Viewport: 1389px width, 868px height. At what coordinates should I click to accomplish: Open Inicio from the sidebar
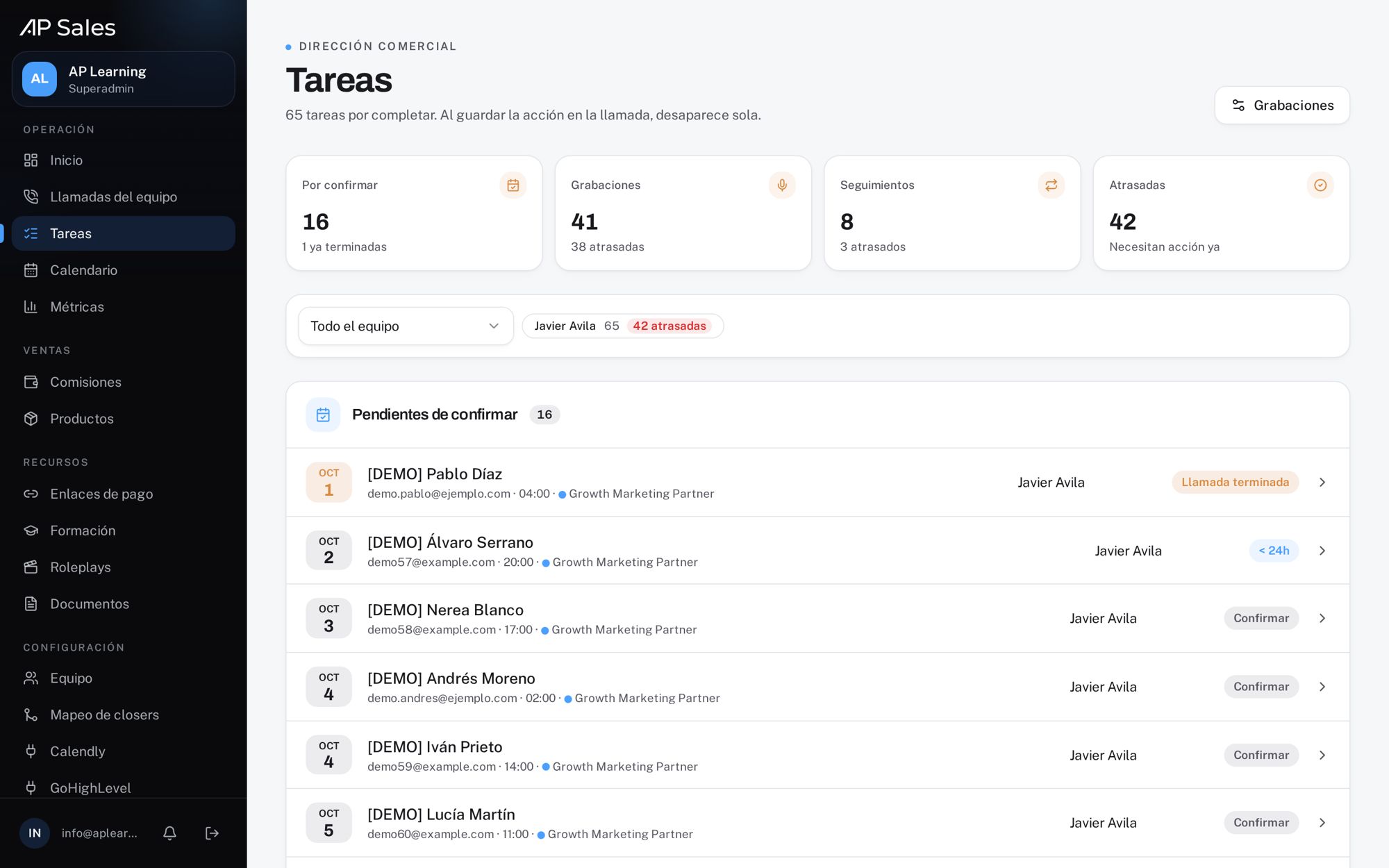124,160
